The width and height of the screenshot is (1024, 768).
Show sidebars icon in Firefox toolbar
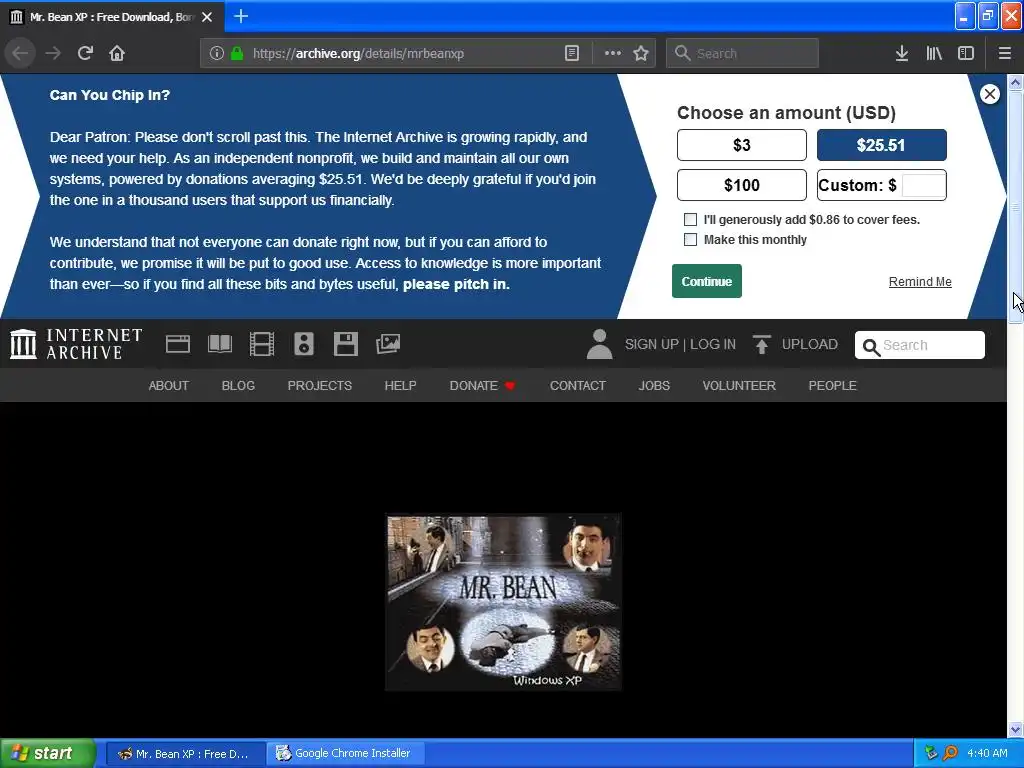coord(966,53)
